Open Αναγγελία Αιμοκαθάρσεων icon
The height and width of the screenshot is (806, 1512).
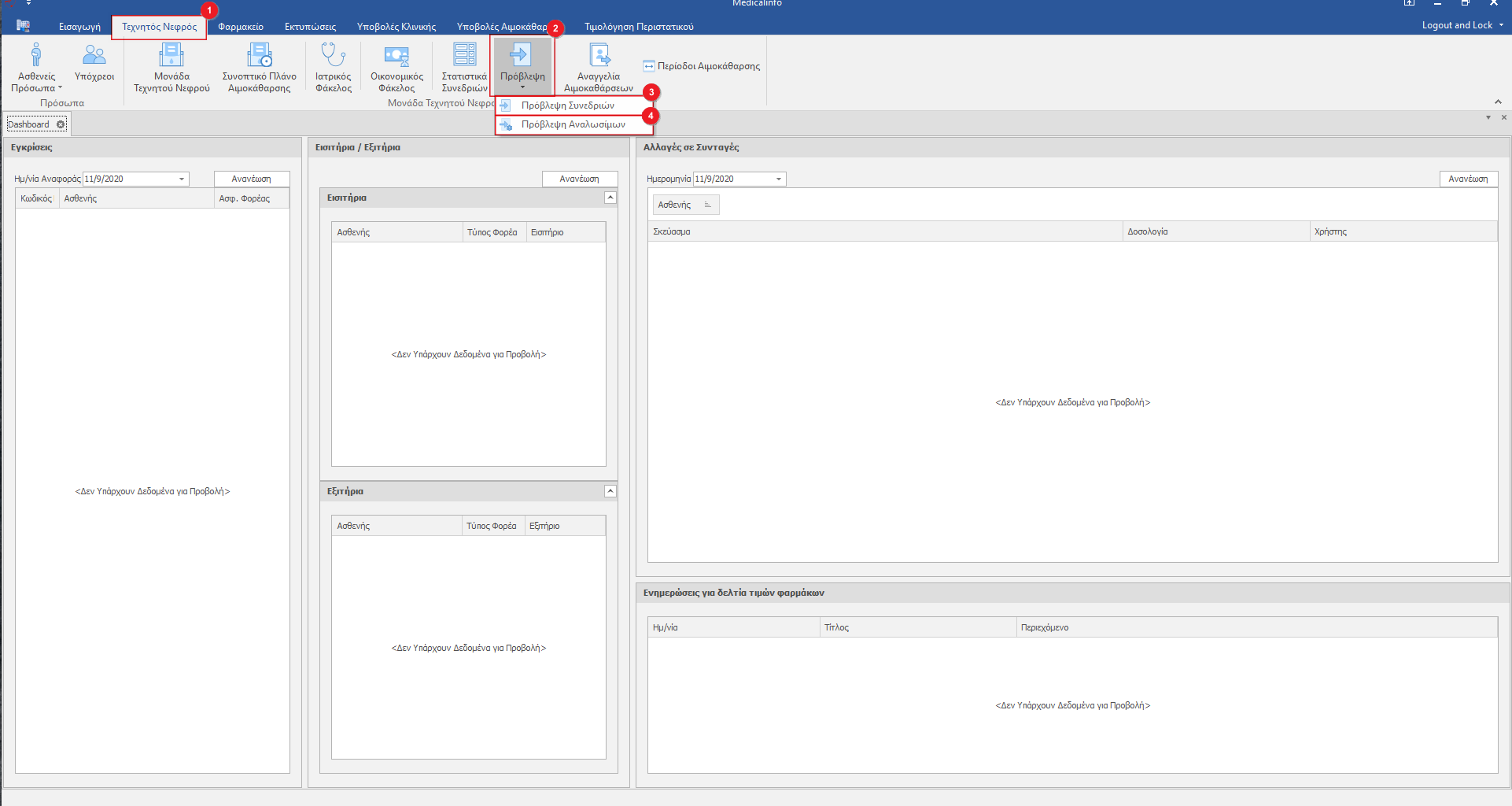(599, 56)
